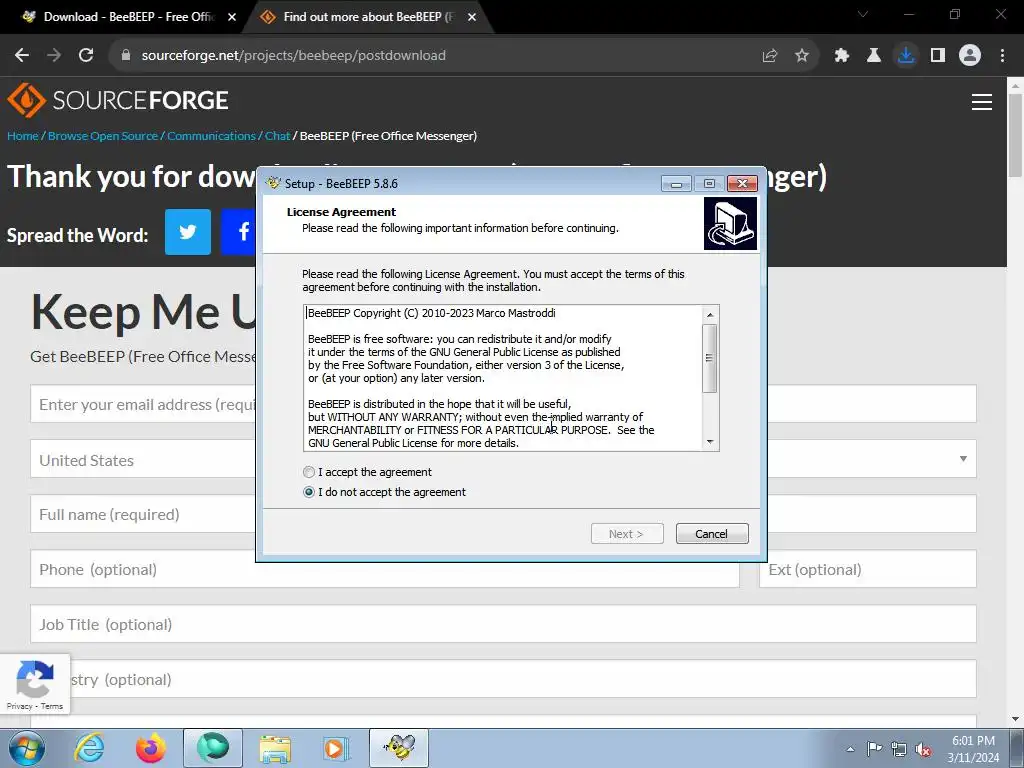Open the Chrome three-dot menu

coord(1002,56)
